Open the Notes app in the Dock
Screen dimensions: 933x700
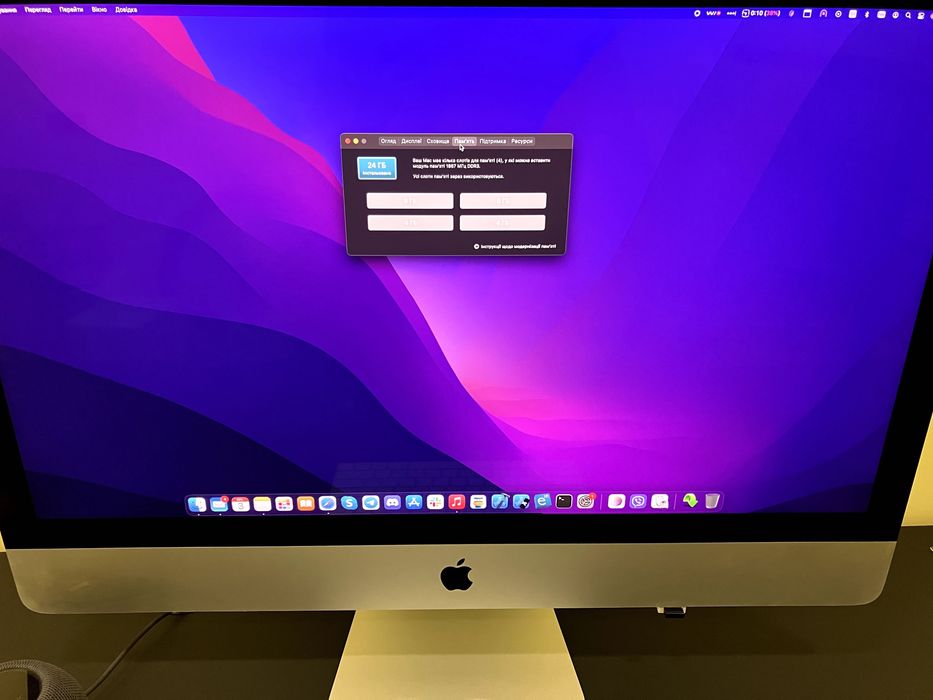(262, 504)
